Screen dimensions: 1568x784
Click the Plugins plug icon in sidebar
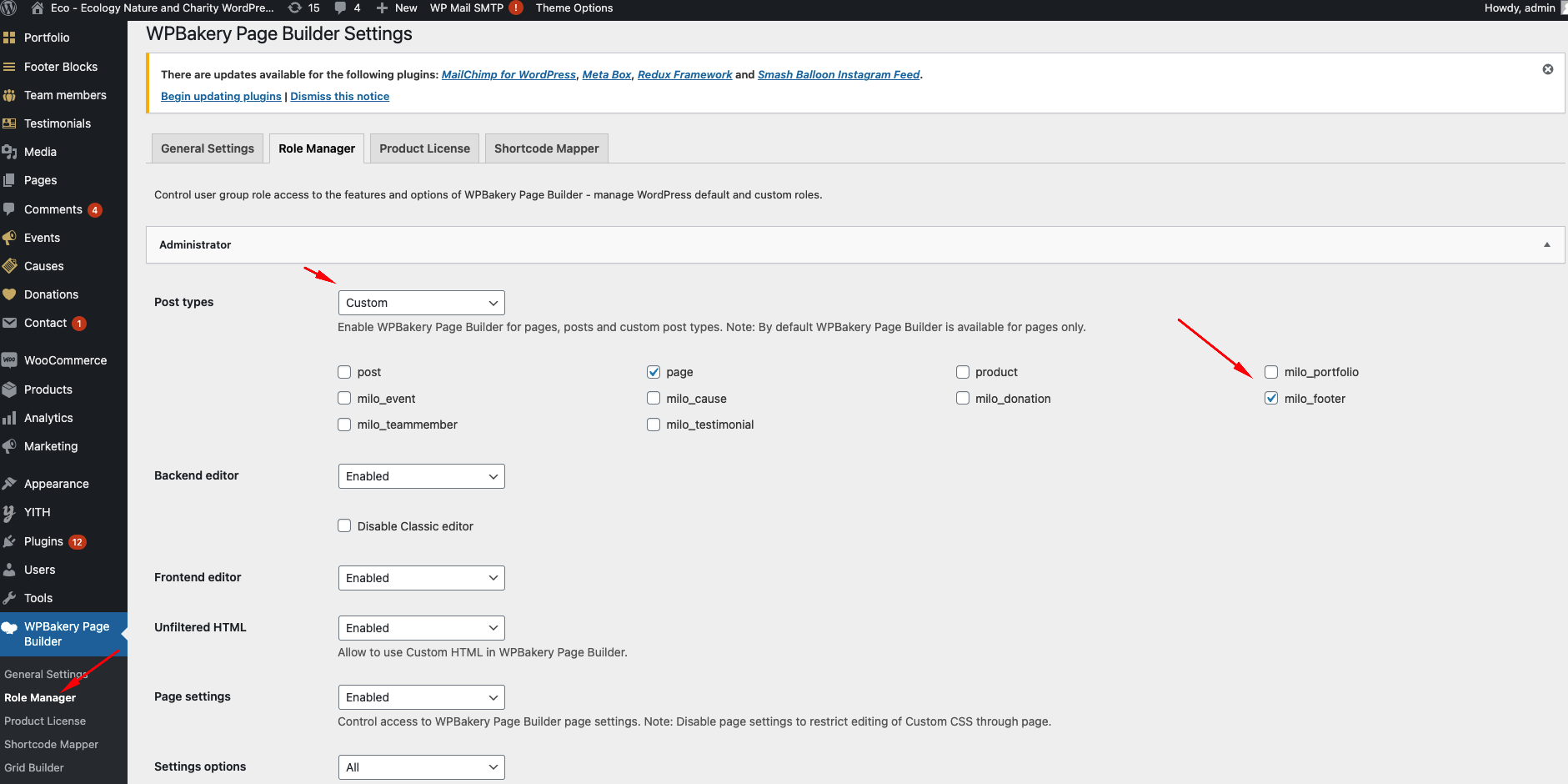click(x=9, y=541)
